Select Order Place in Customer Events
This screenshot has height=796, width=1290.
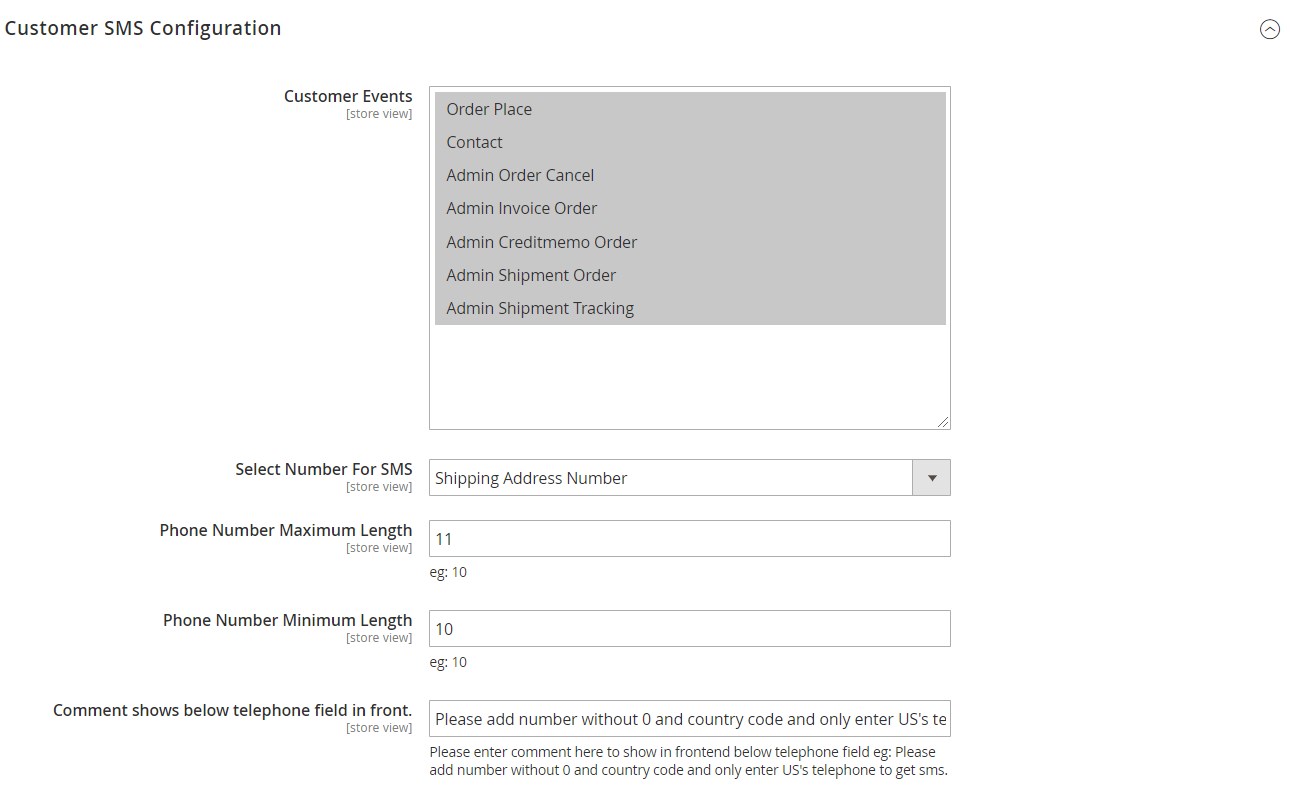(489, 109)
